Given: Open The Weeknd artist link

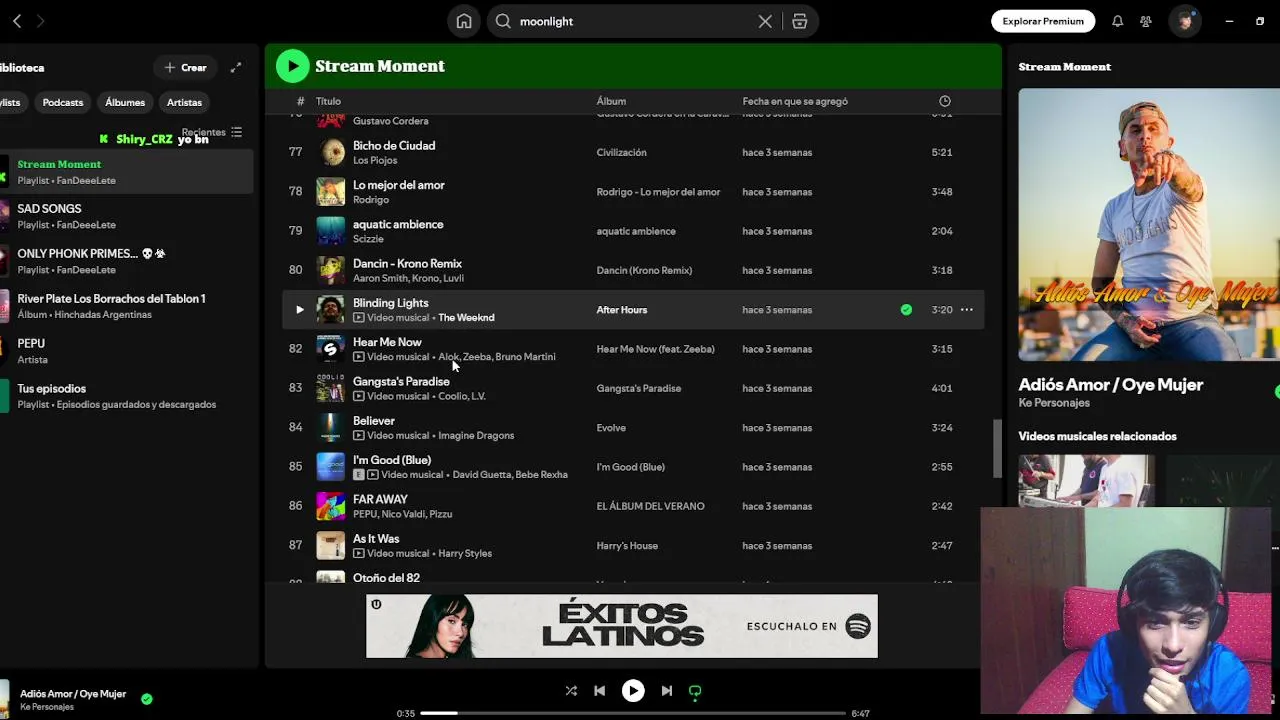Looking at the screenshot, I should [x=466, y=318].
